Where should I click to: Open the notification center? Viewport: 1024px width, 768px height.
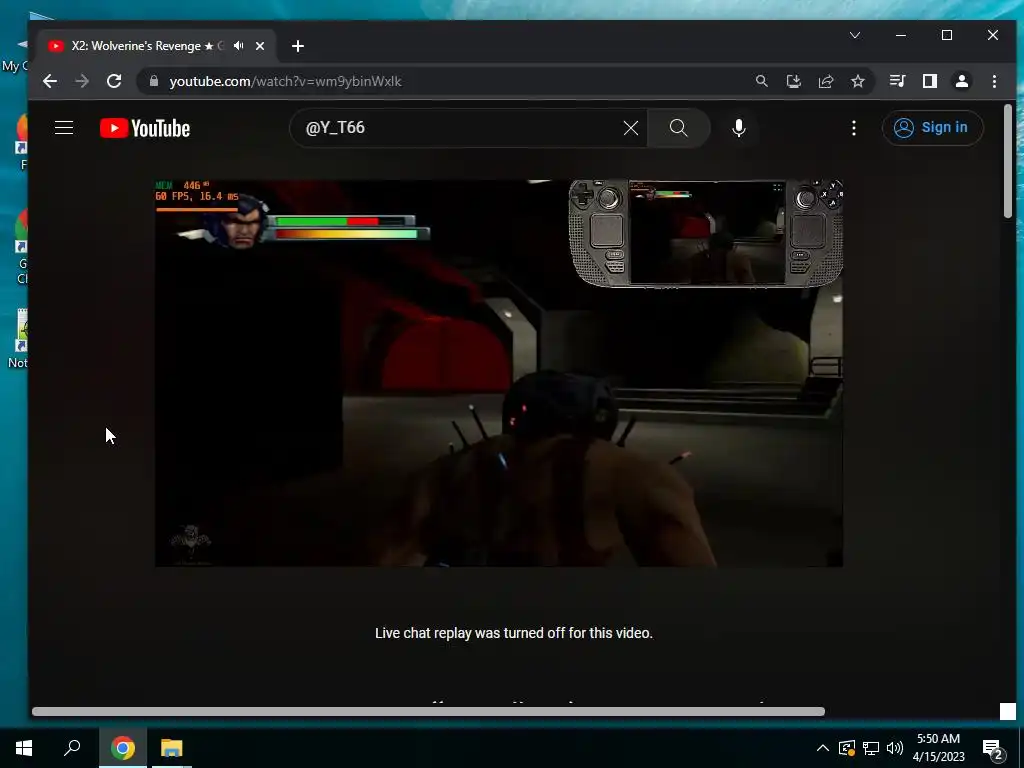click(992, 748)
